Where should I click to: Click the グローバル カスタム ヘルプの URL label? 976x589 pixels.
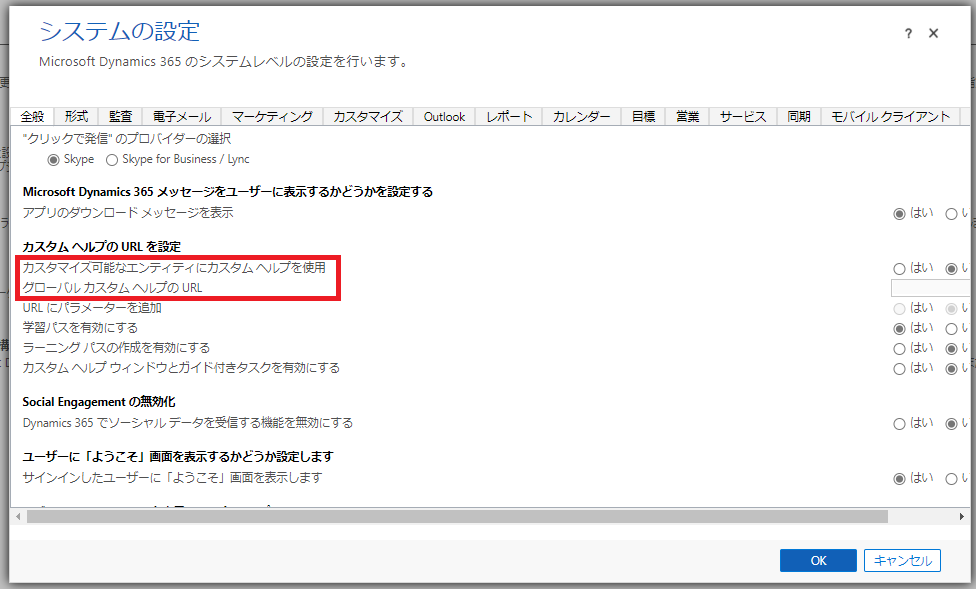click(113, 288)
